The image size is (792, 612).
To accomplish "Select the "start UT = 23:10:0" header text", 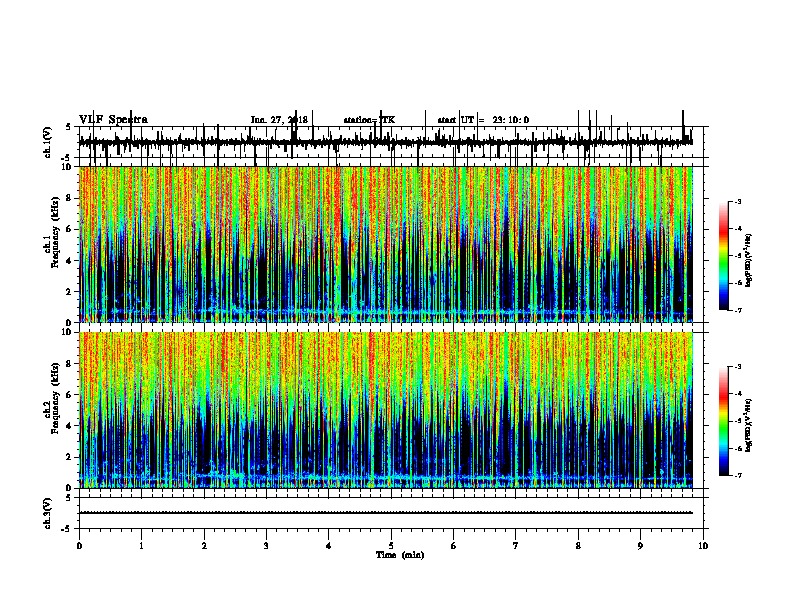I will (483, 120).
